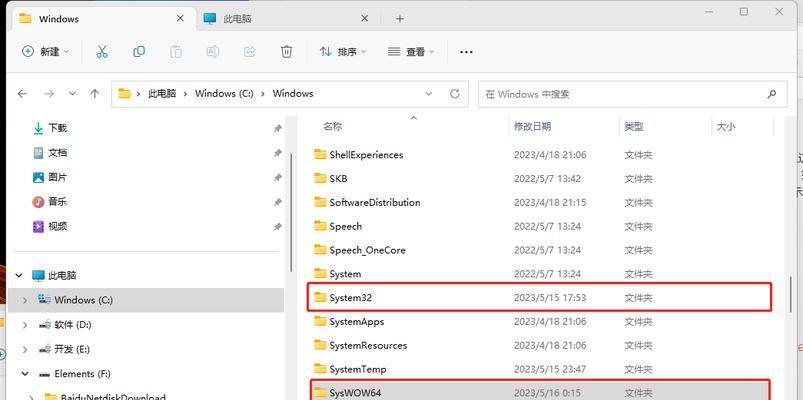Expand the address bar history dropdown
Screen dimensions: 803x400
coord(429,94)
